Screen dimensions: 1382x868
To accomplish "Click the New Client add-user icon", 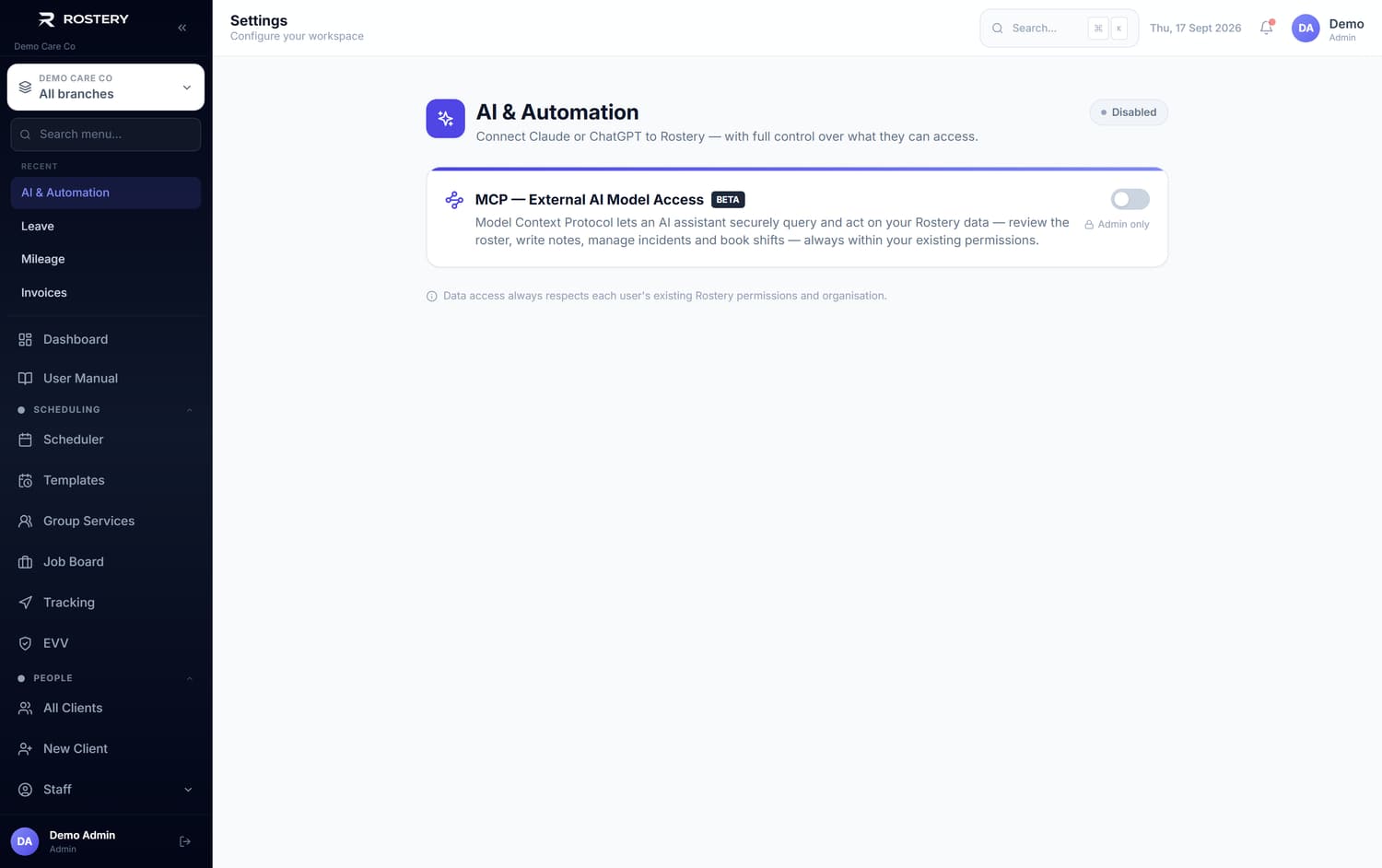I will coord(25,748).
